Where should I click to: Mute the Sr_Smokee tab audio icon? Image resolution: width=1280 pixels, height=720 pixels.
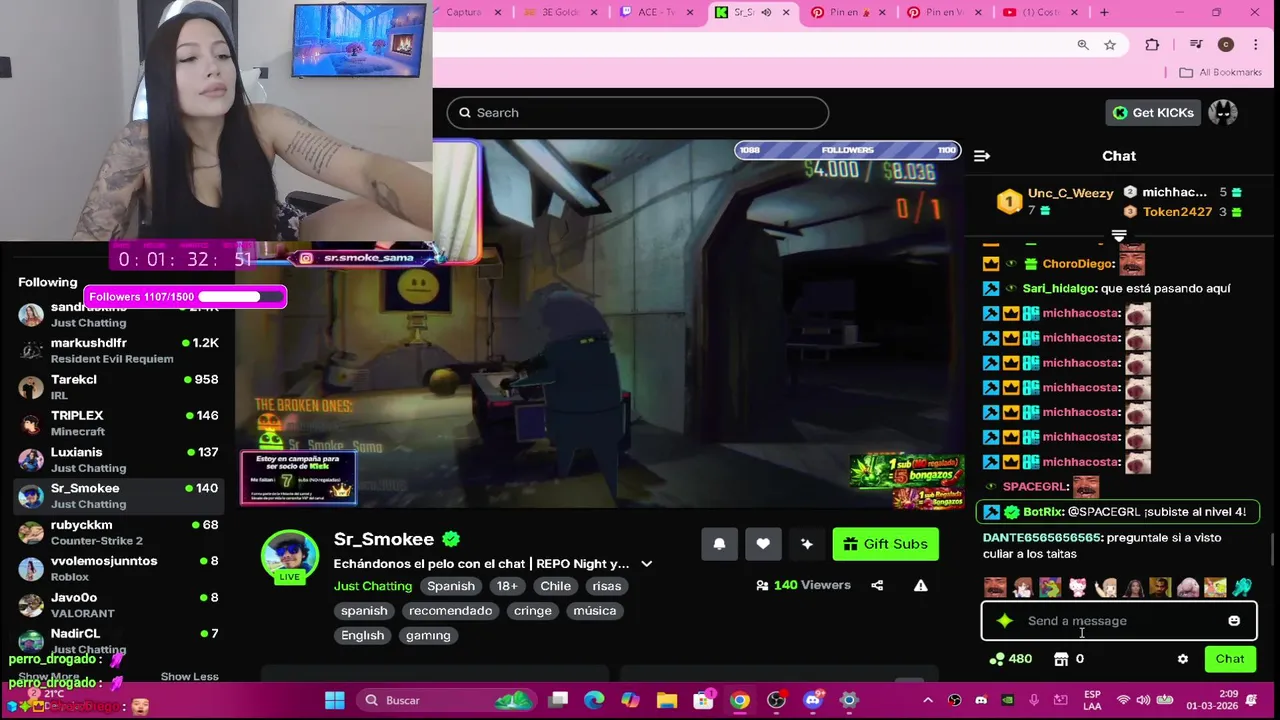coord(766,12)
